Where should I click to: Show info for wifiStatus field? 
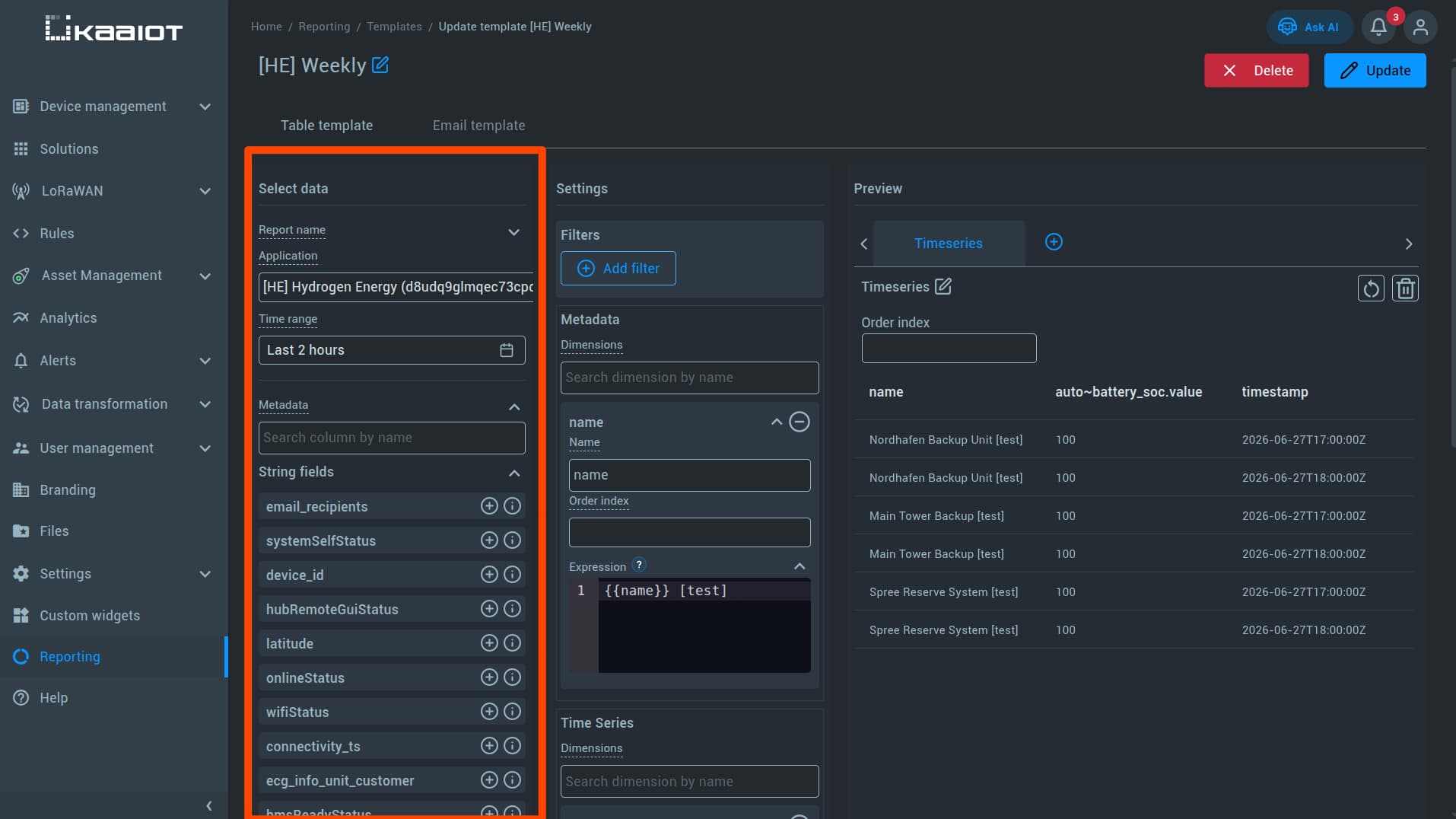click(x=513, y=712)
